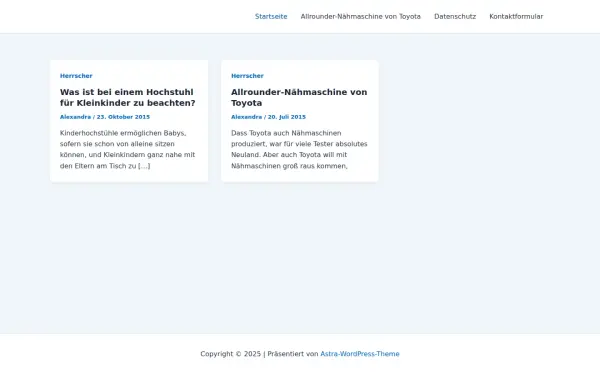Click author Alexandra on the 23. Oktober 2015 post
This screenshot has width=600, height=375.
point(75,117)
